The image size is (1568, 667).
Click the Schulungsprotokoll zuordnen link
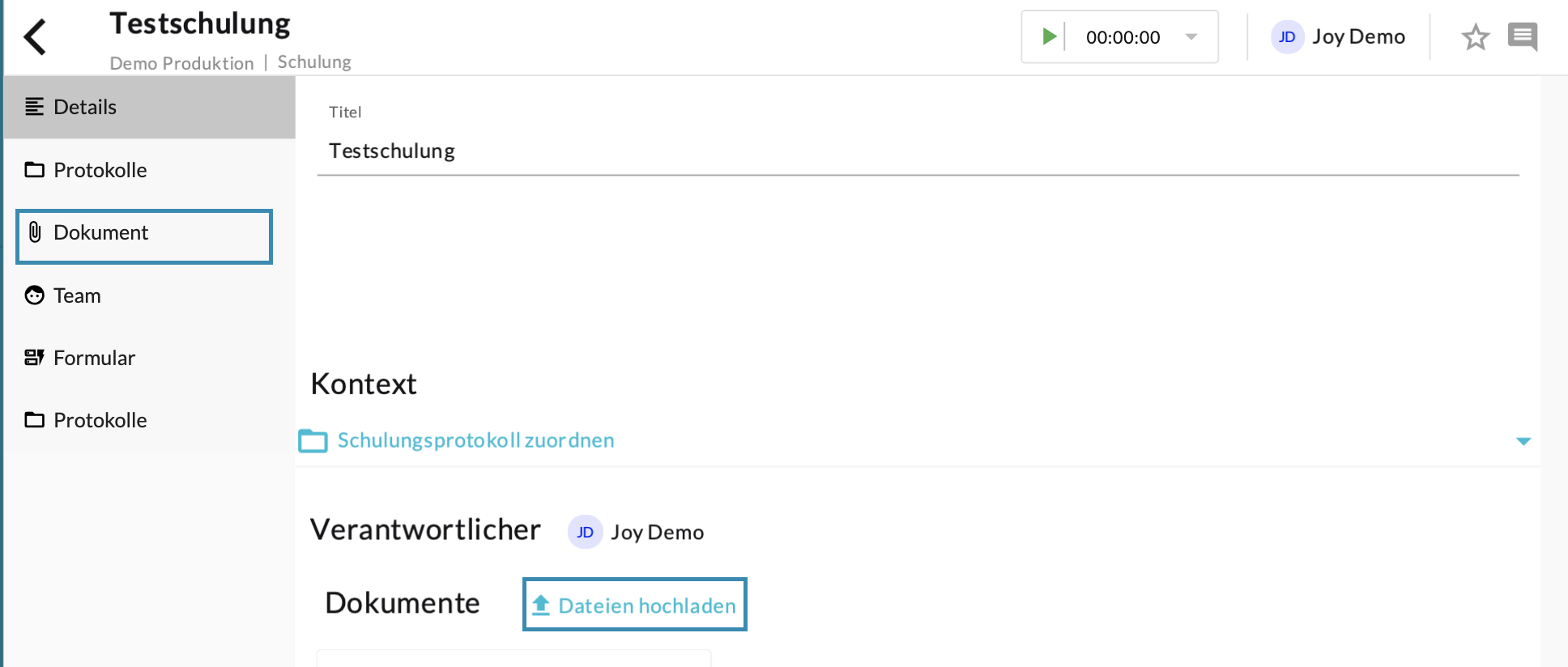pos(475,440)
